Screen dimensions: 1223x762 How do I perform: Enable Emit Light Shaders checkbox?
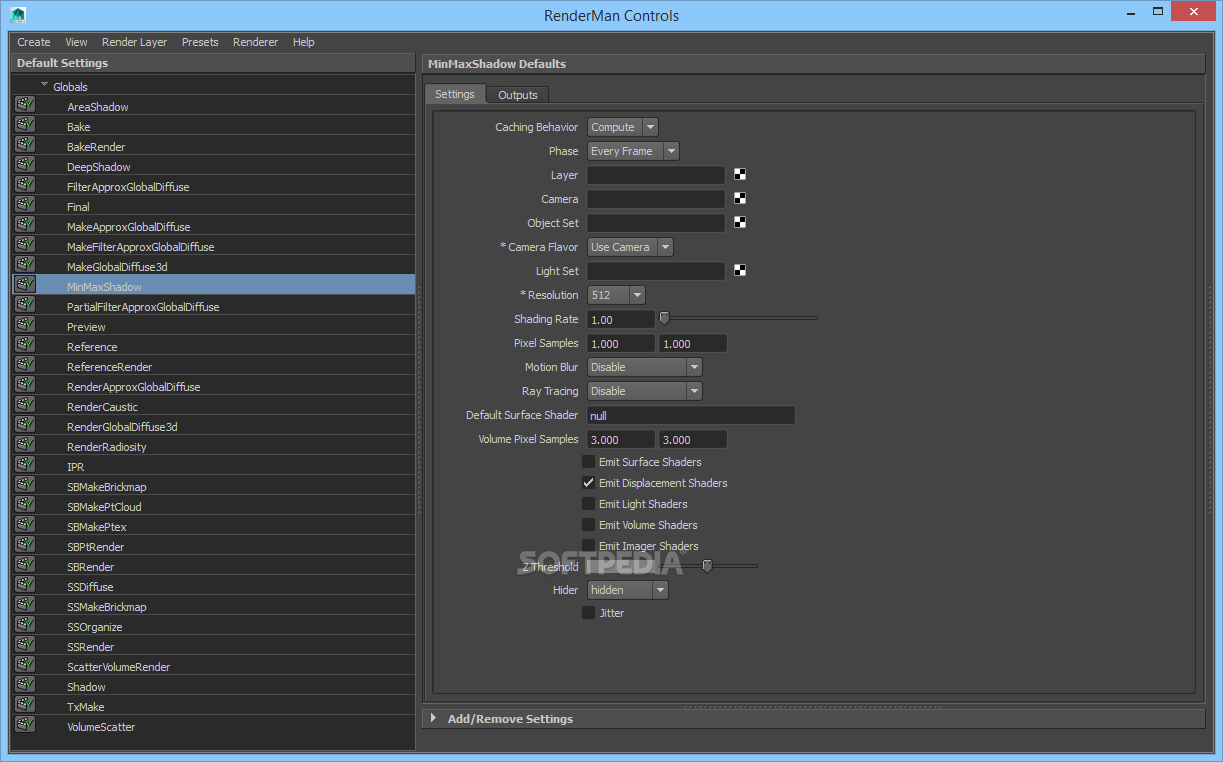coord(588,504)
